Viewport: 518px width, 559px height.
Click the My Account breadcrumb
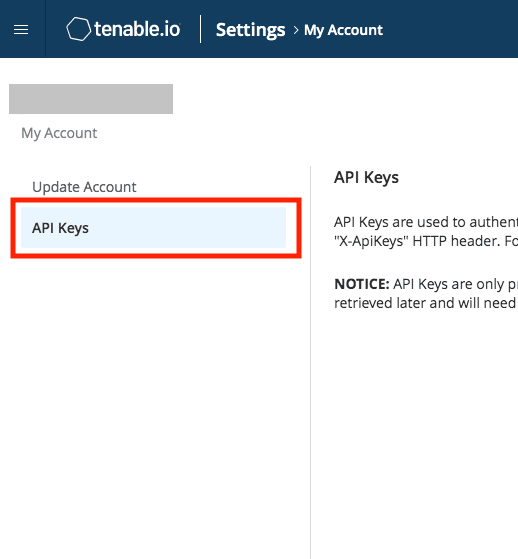[x=343, y=30]
